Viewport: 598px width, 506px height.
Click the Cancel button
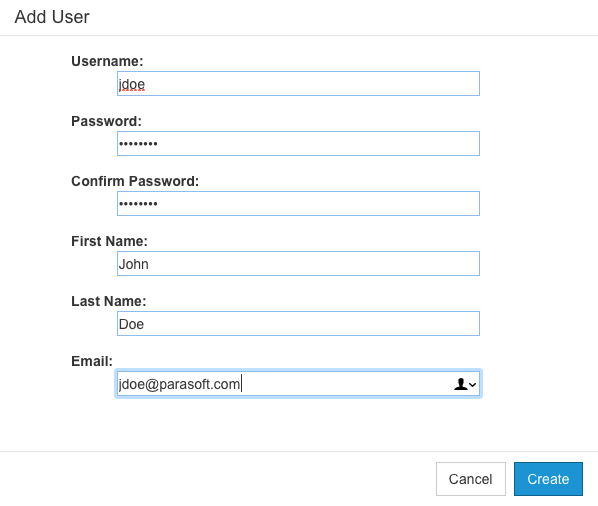pos(471,479)
